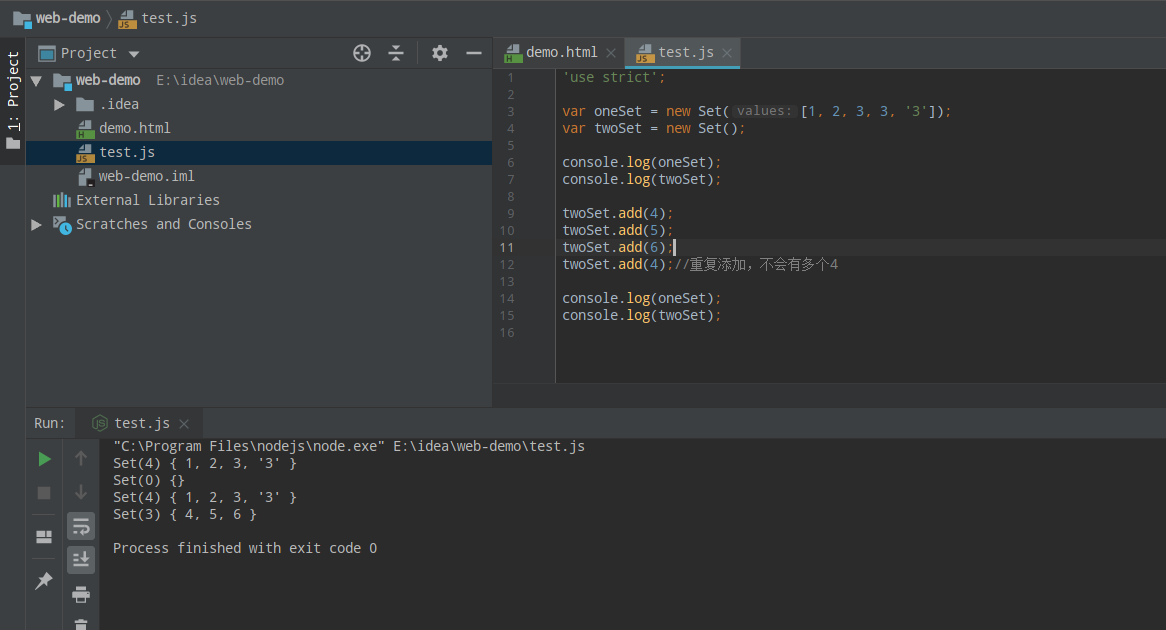Screen dimensions: 1166x630
Task: Click the Up the stack trace arrow
Action: (x=81, y=458)
